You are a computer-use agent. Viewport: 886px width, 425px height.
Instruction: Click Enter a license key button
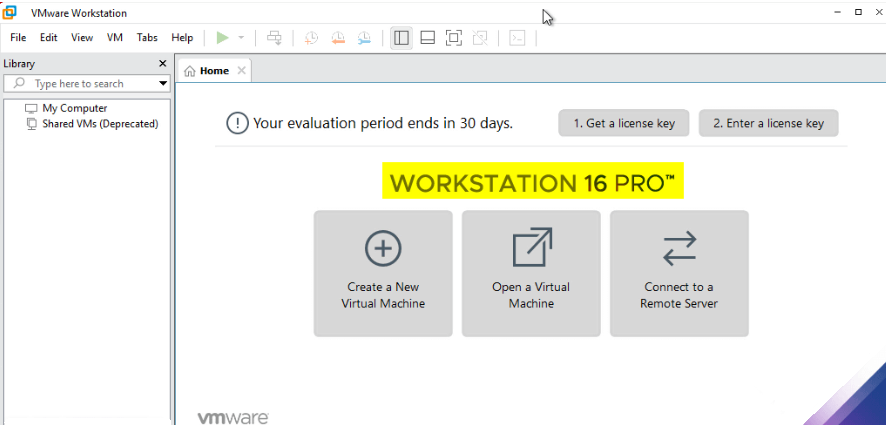768,123
